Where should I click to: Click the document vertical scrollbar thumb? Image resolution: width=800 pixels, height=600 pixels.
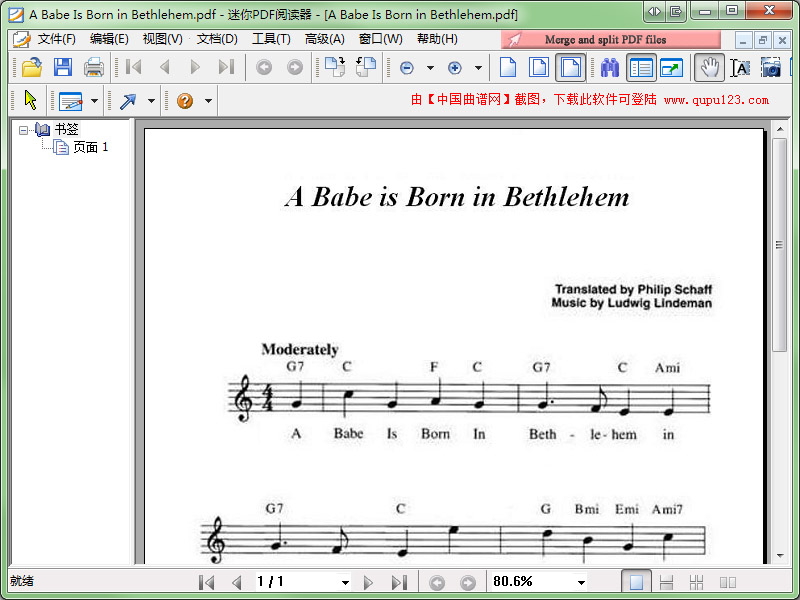[x=780, y=243]
